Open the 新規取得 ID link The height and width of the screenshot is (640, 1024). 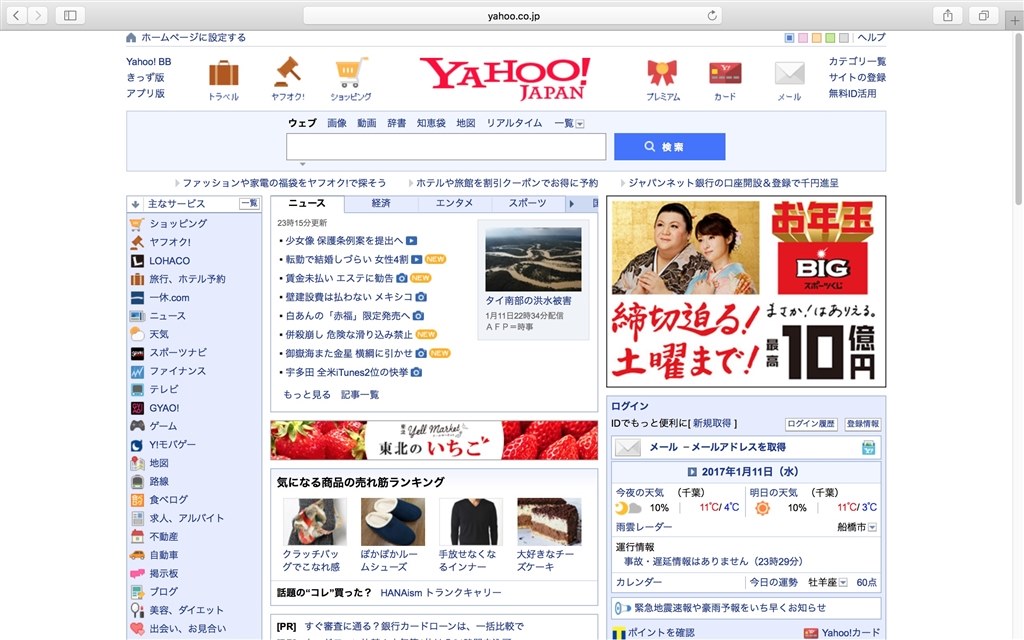click(712, 423)
